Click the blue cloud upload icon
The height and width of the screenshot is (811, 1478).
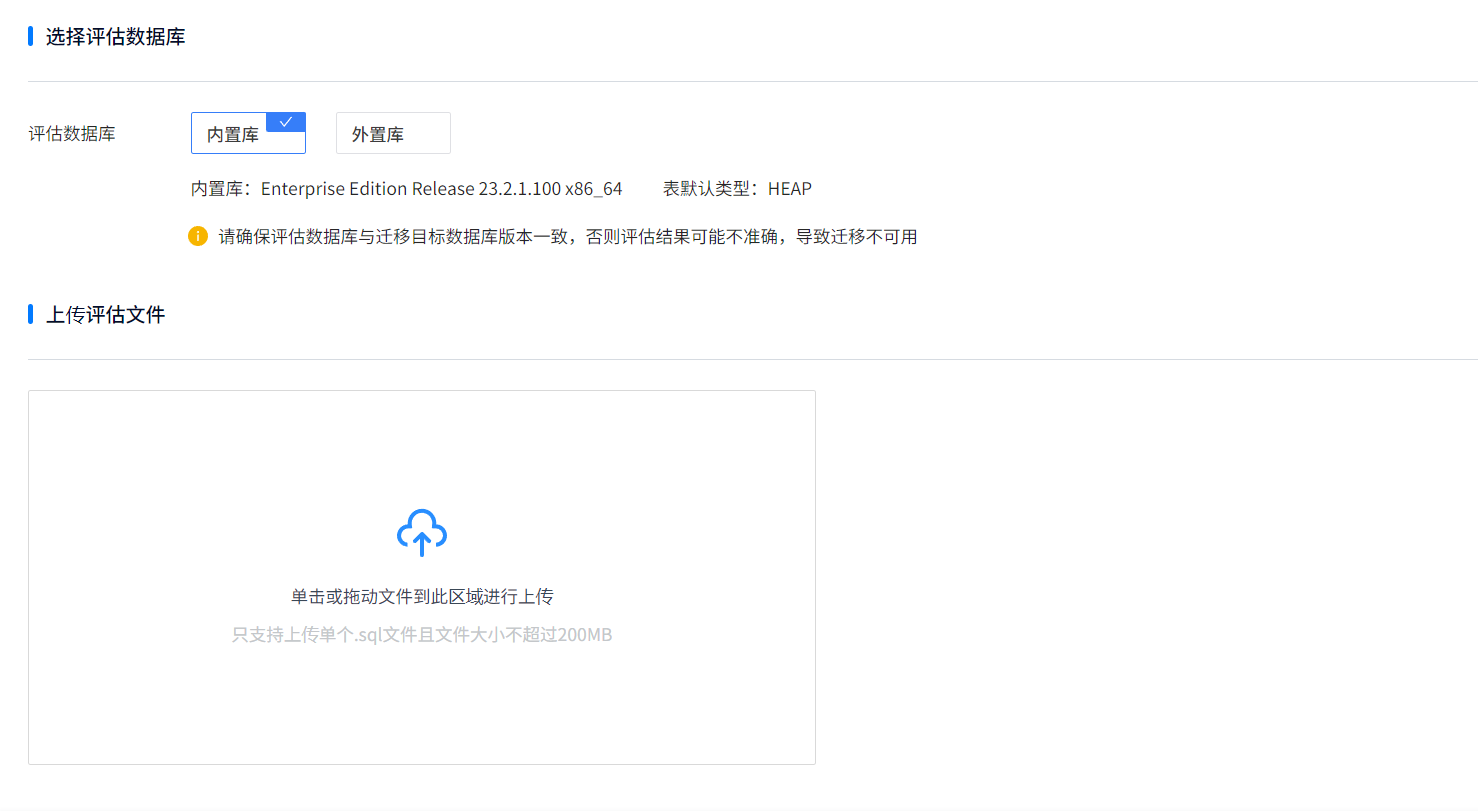(x=422, y=532)
